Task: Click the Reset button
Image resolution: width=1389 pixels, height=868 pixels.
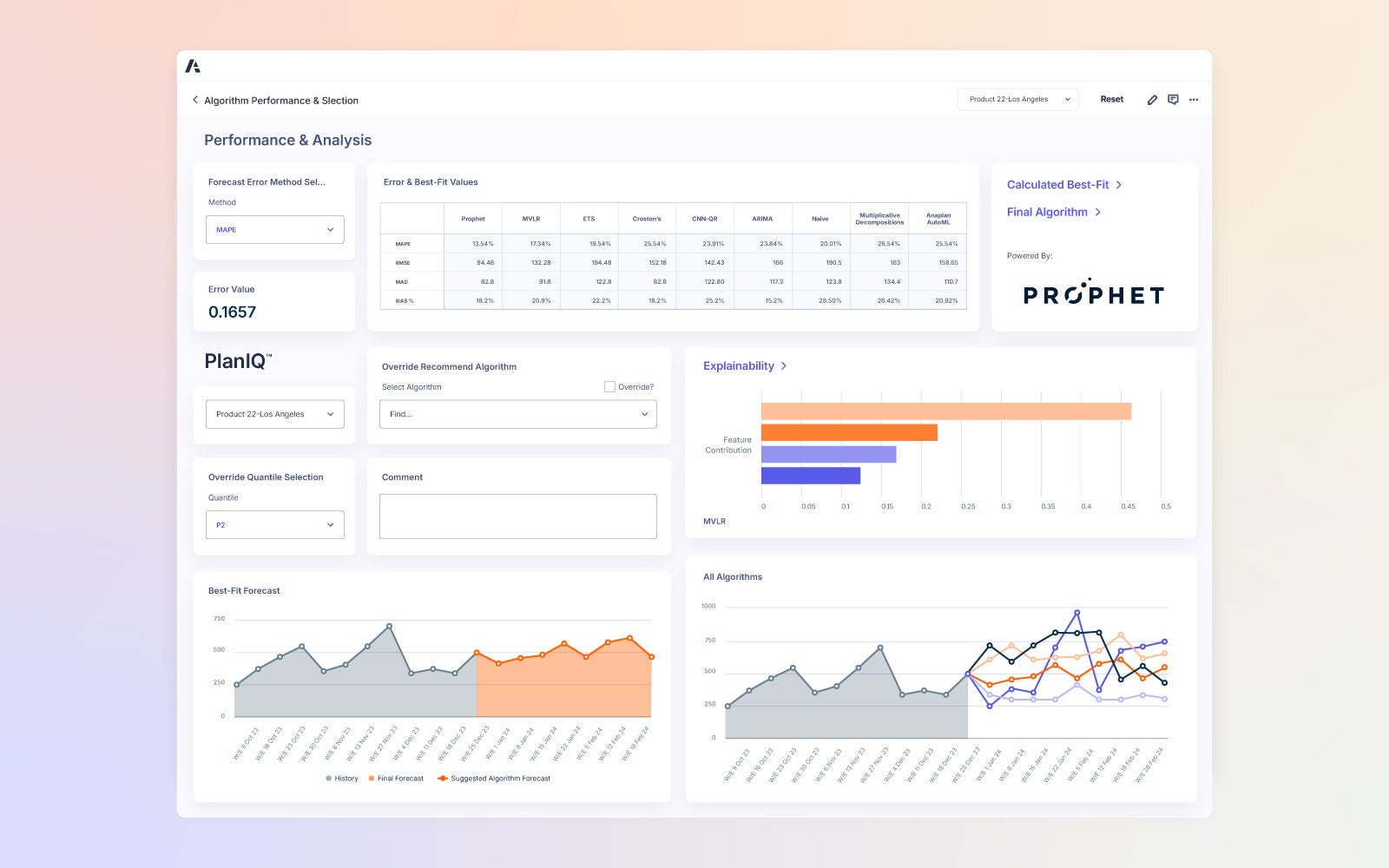Action: click(x=1111, y=99)
